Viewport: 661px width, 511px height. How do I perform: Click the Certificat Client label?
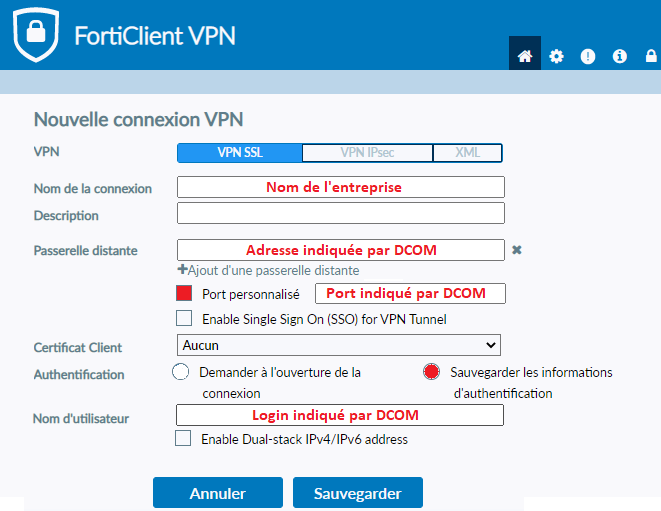[x=78, y=347]
